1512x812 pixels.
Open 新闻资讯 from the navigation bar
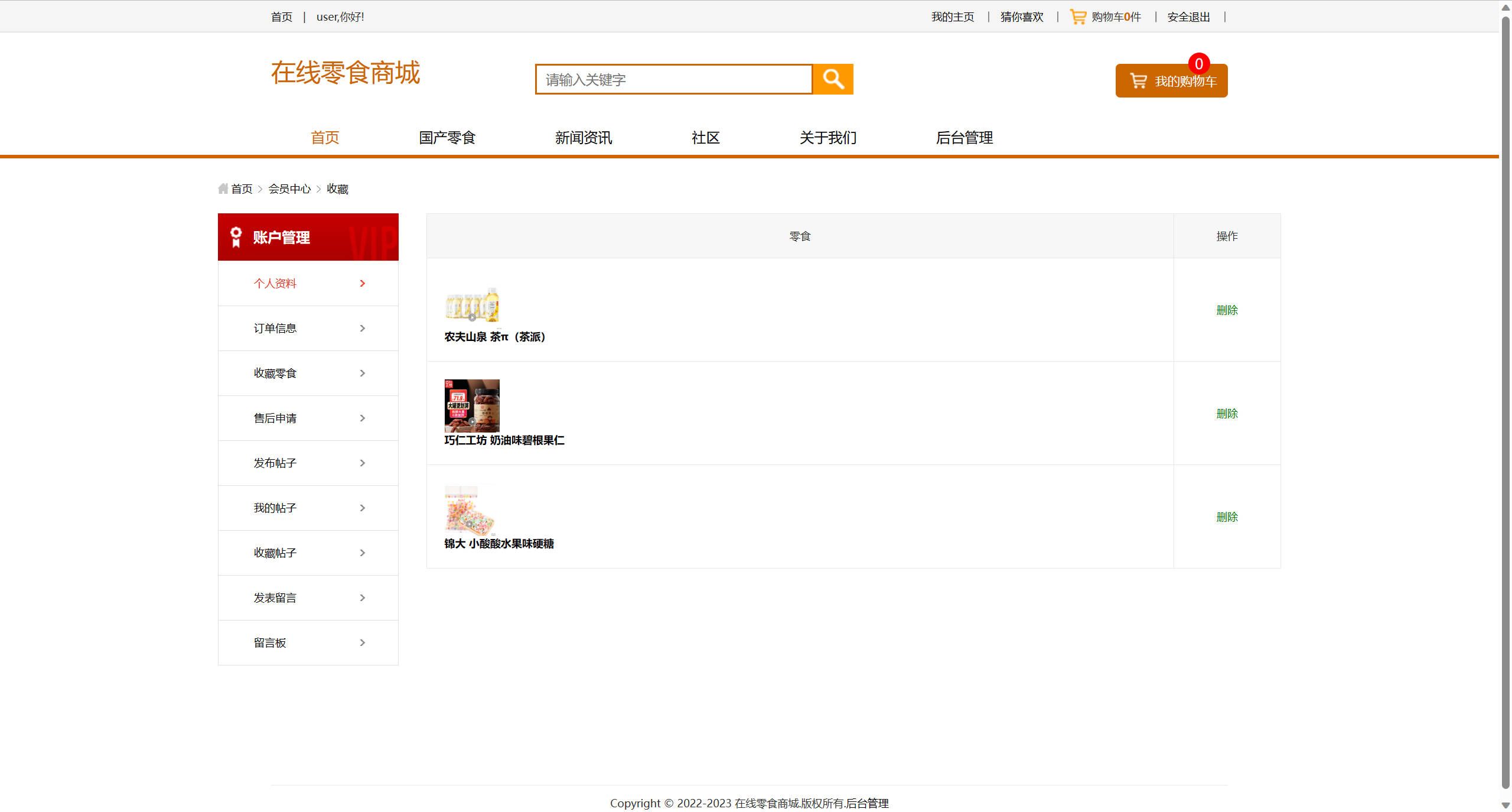[584, 138]
